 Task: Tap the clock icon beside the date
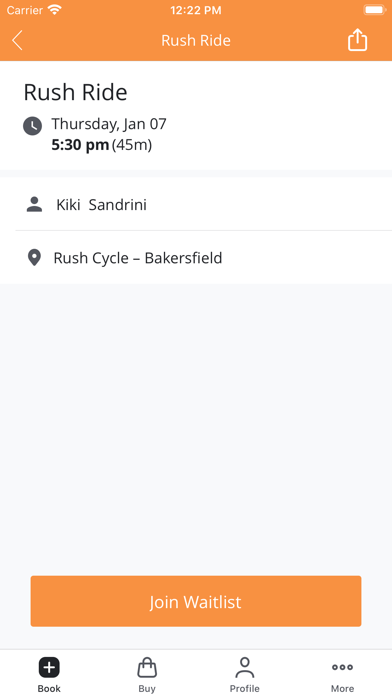click(32, 126)
